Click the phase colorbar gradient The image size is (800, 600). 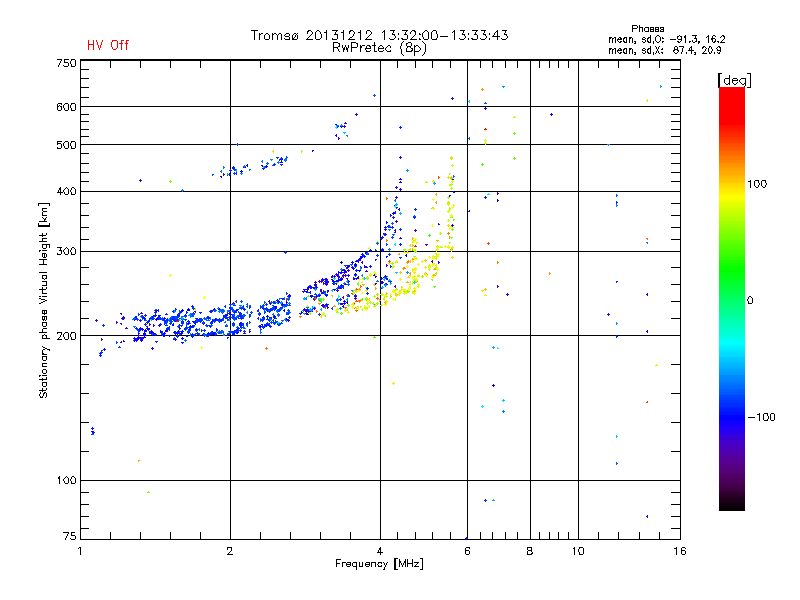(732, 298)
